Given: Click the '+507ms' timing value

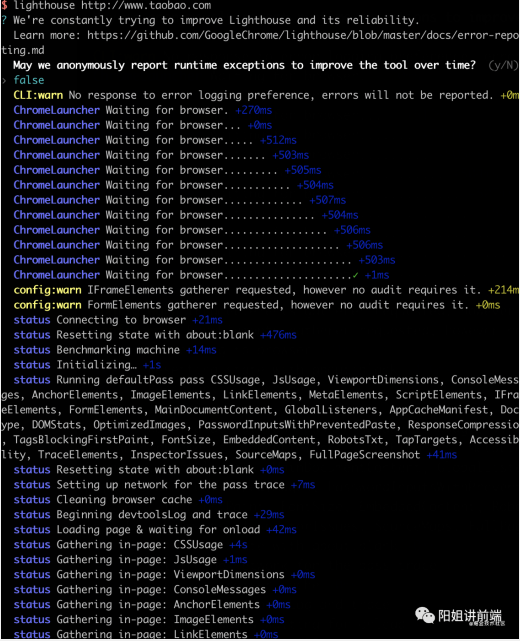Looking at the screenshot, I should click(x=327, y=200).
